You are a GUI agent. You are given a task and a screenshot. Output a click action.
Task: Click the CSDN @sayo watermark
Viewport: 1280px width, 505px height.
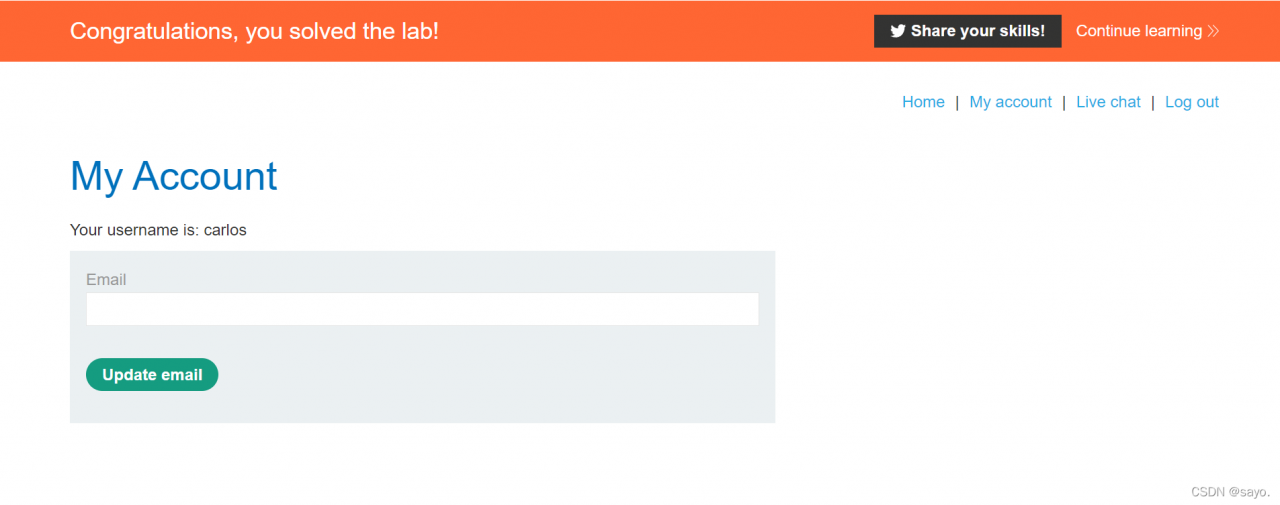point(1230,492)
